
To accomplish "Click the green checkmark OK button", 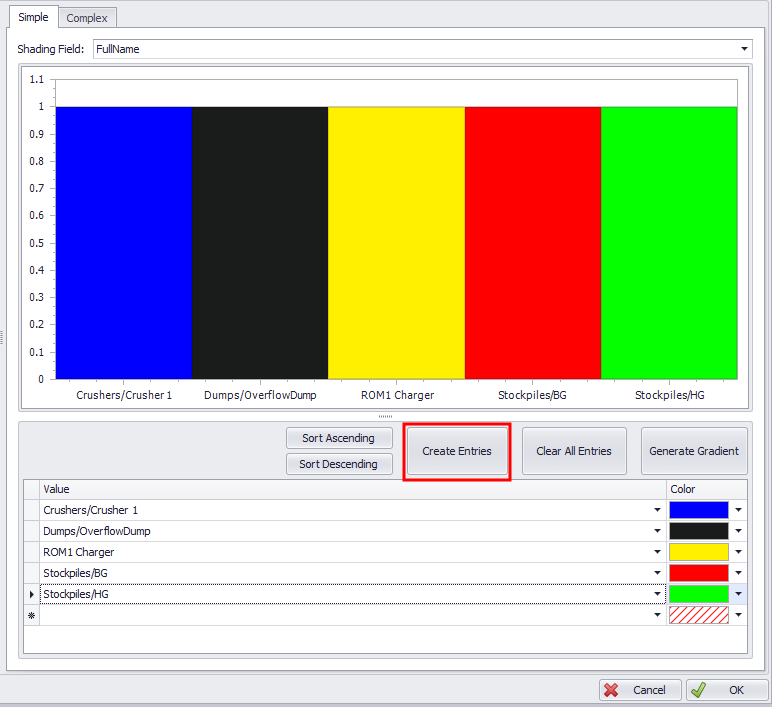I will click(x=728, y=690).
